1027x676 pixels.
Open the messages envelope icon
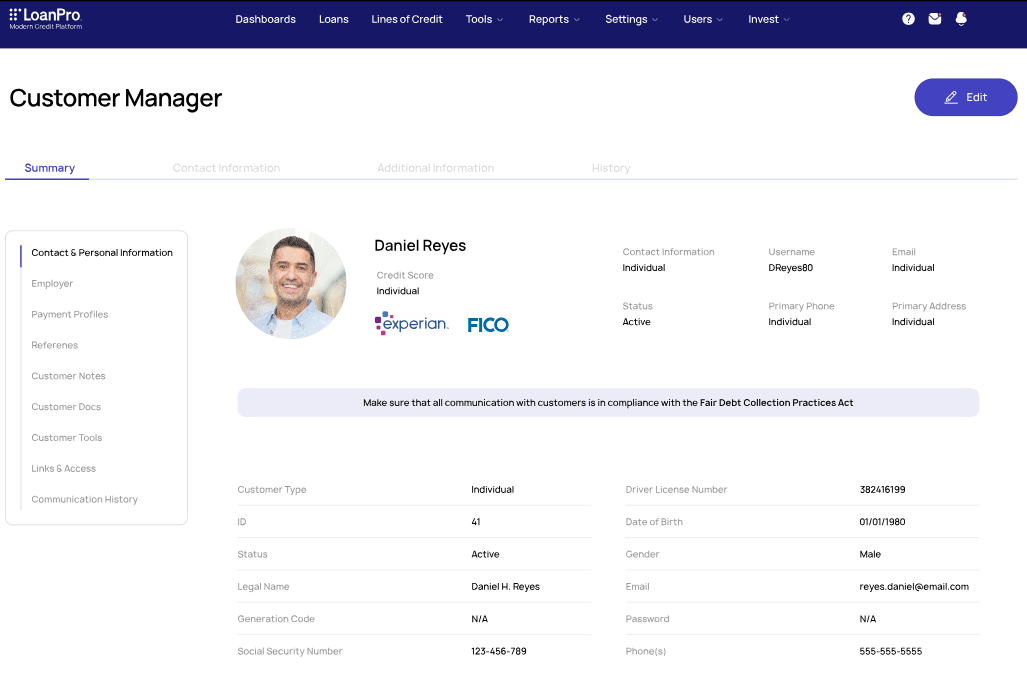pyautogui.click(x=934, y=18)
